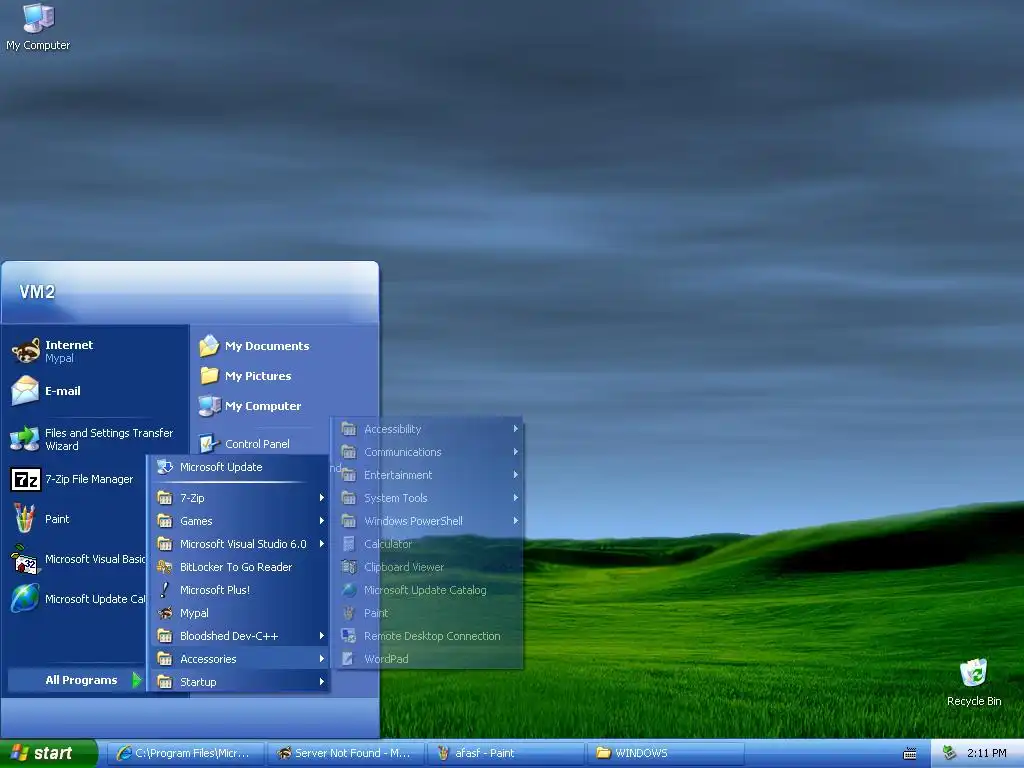Click the My Documents folder icon
This screenshot has width=1024, height=768.
(209, 345)
